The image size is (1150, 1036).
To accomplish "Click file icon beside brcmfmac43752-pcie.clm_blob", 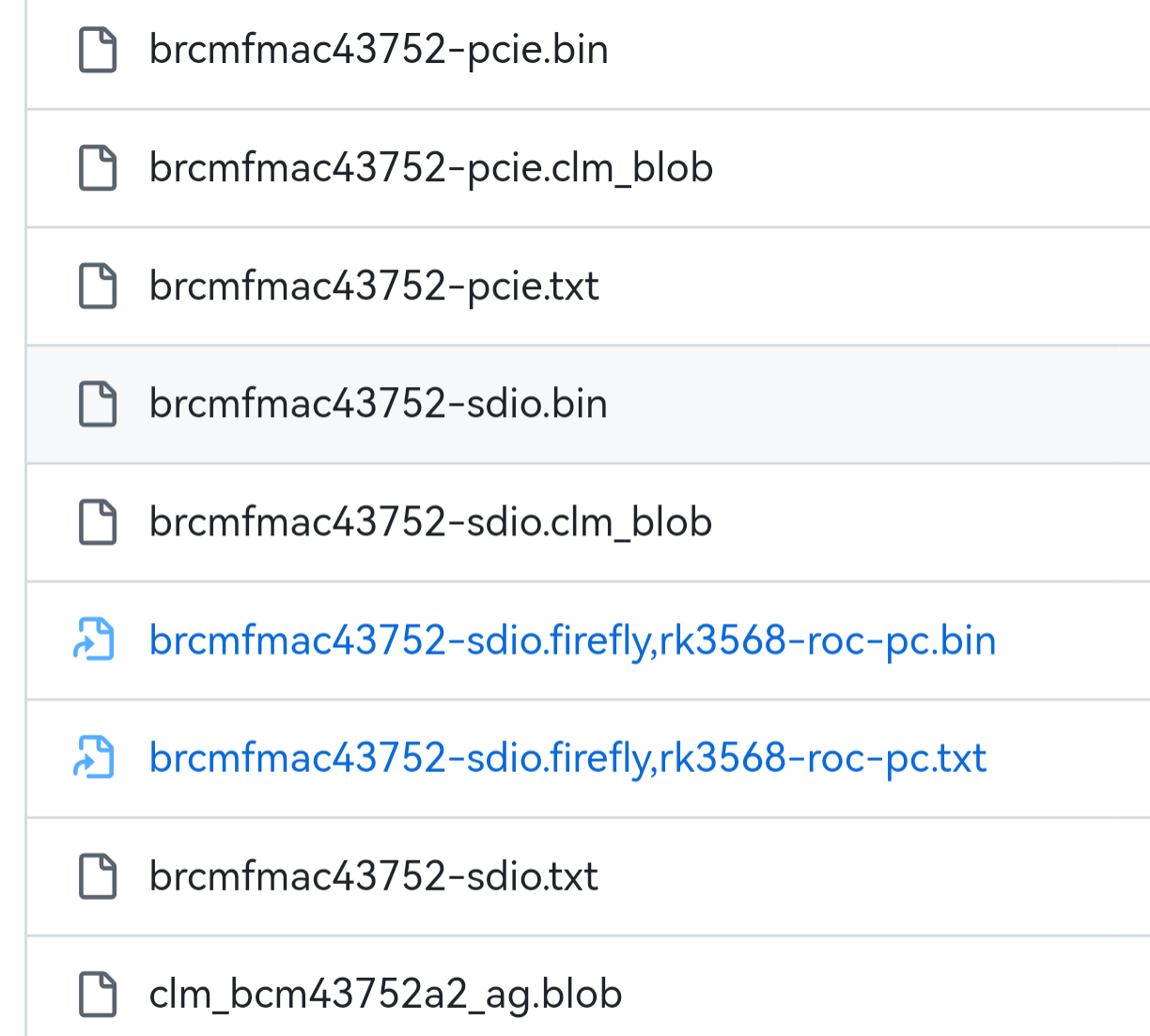I will 97,168.
